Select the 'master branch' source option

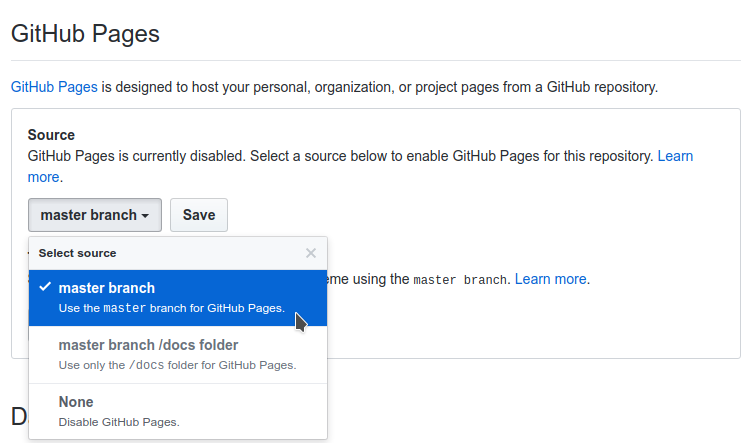[107, 288]
